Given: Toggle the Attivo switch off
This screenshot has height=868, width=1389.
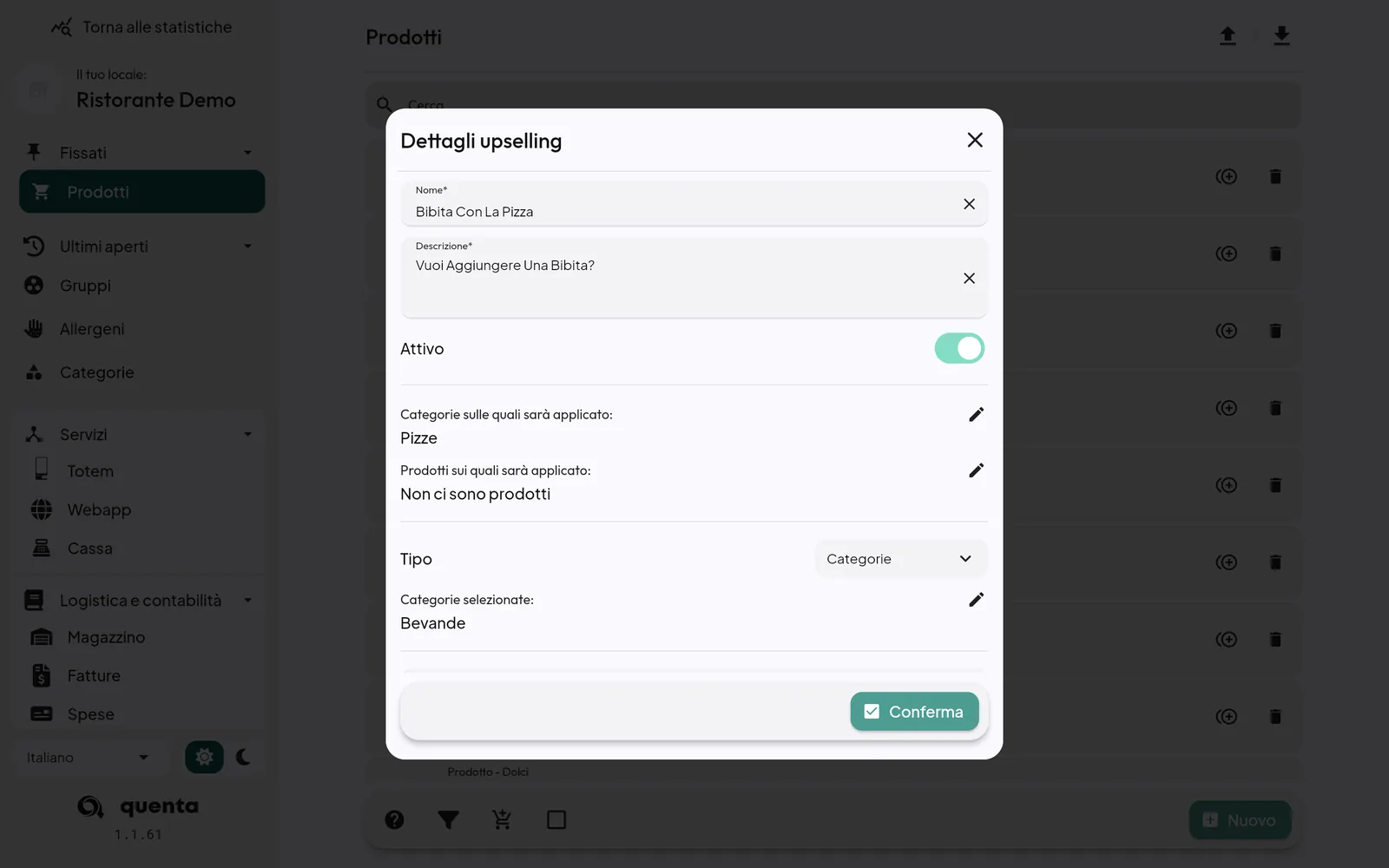Looking at the screenshot, I should (x=959, y=348).
